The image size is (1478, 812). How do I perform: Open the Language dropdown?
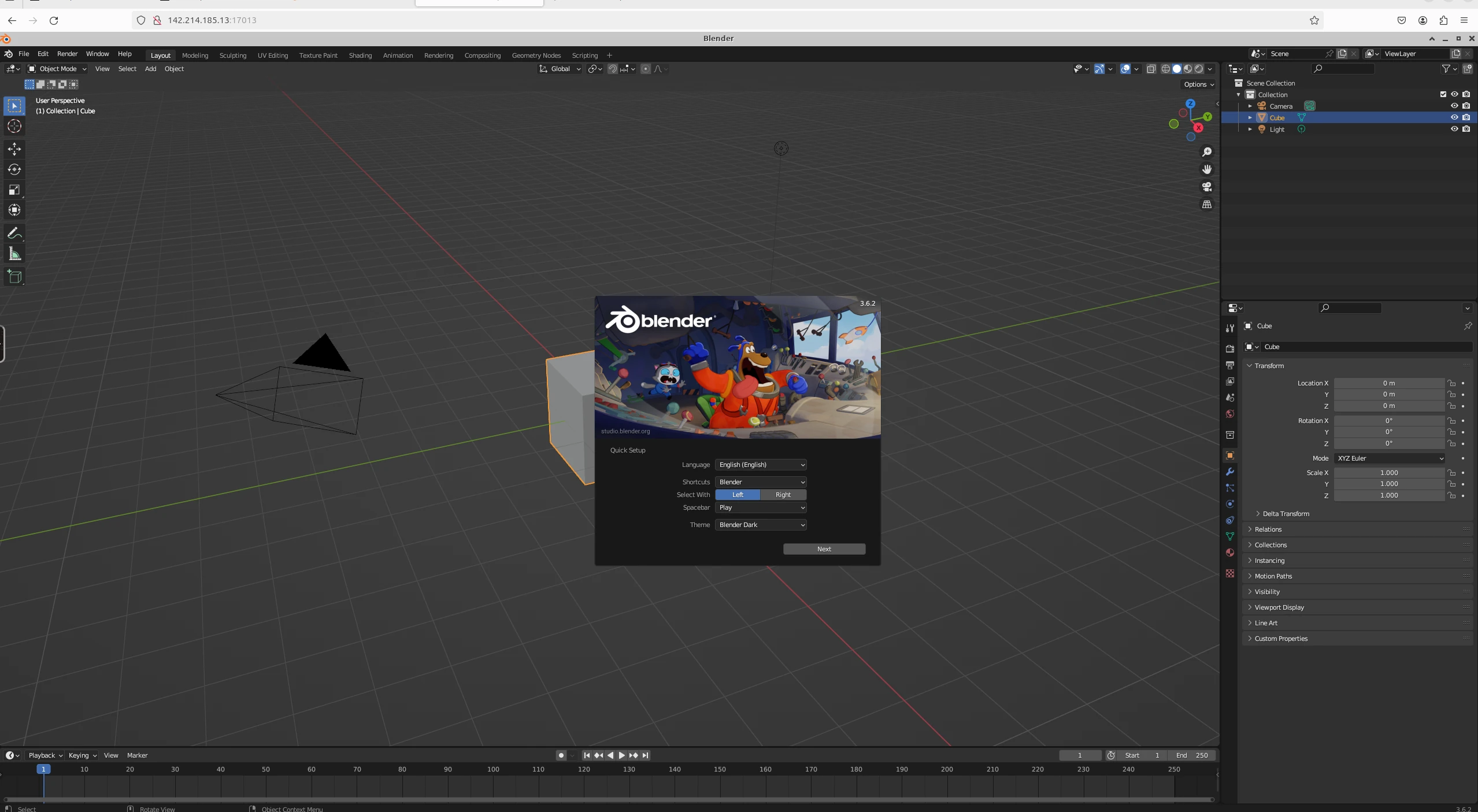click(761, 465)
